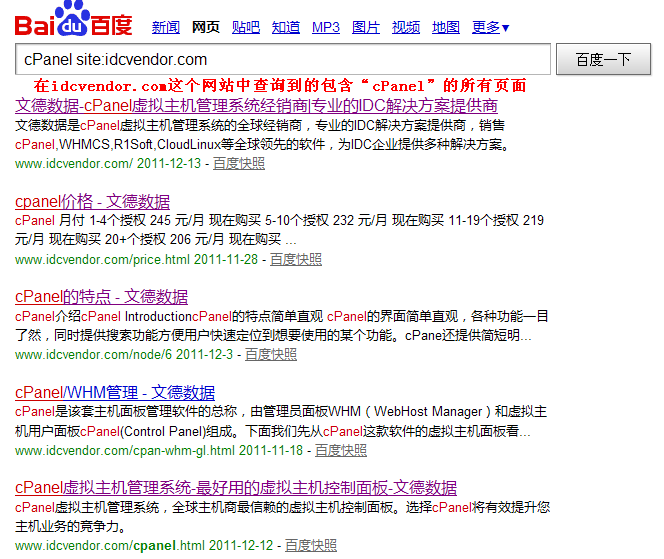
Task: Open the cpanel价格 - 文德数据 result
Action: pyautogui.click(x=92, y=201)
